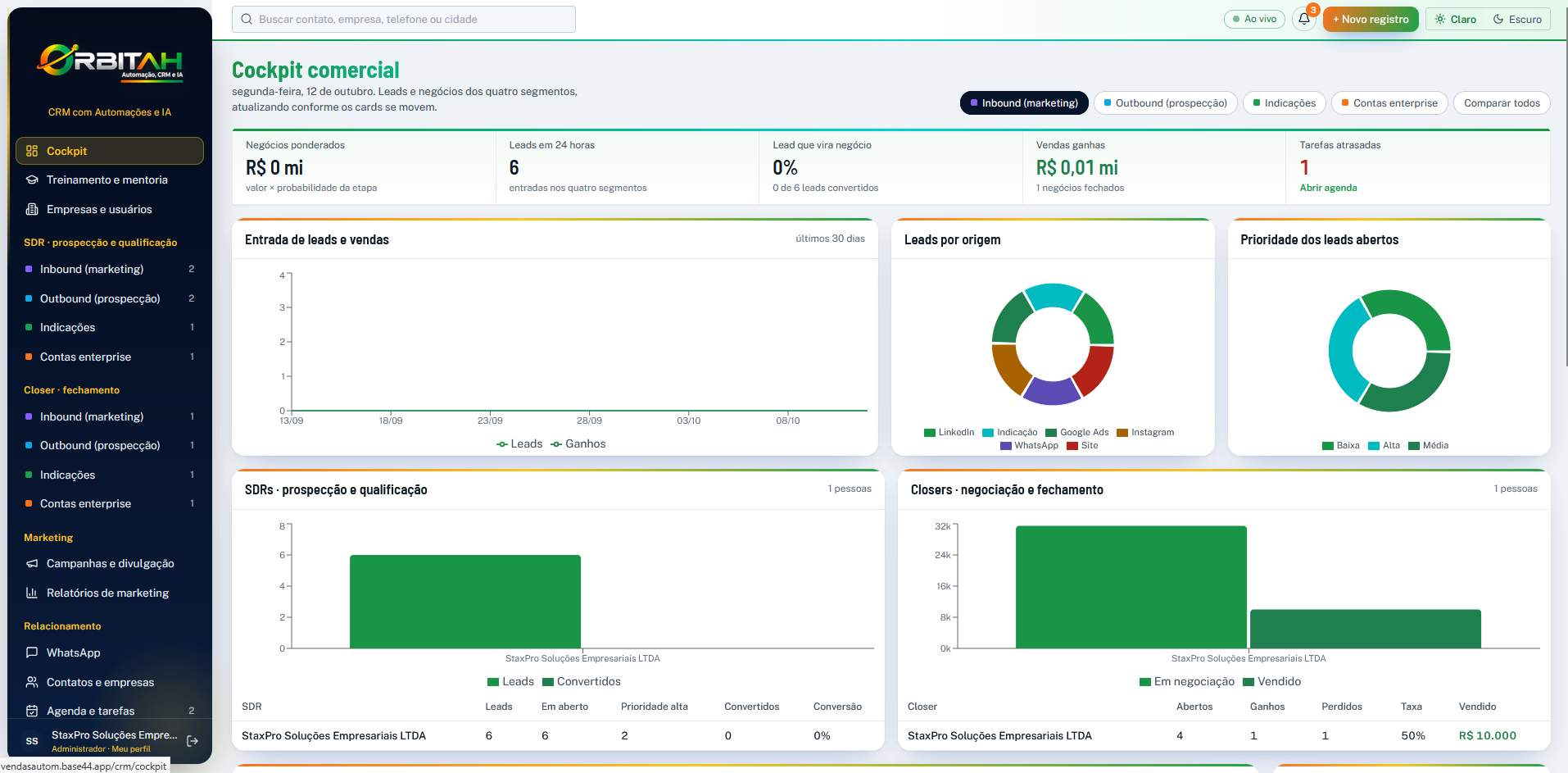
Task: Click the WhatsApp chat bubble icon
Action: point(32,653)
